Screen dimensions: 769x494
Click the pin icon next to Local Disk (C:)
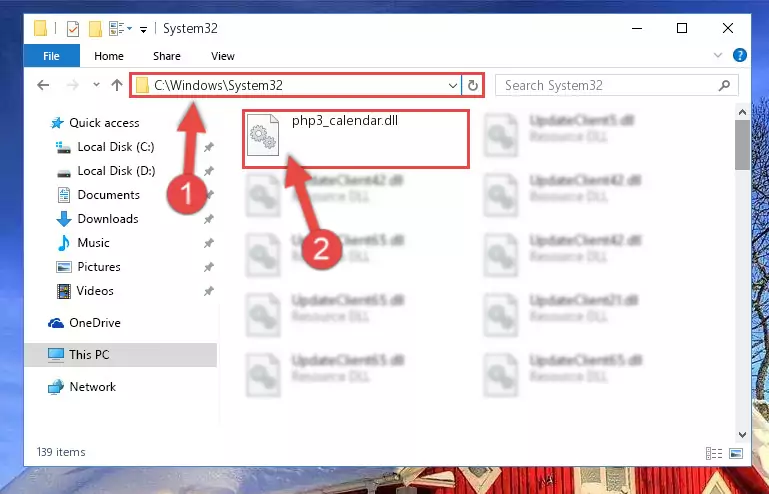(x=208, y=147)
